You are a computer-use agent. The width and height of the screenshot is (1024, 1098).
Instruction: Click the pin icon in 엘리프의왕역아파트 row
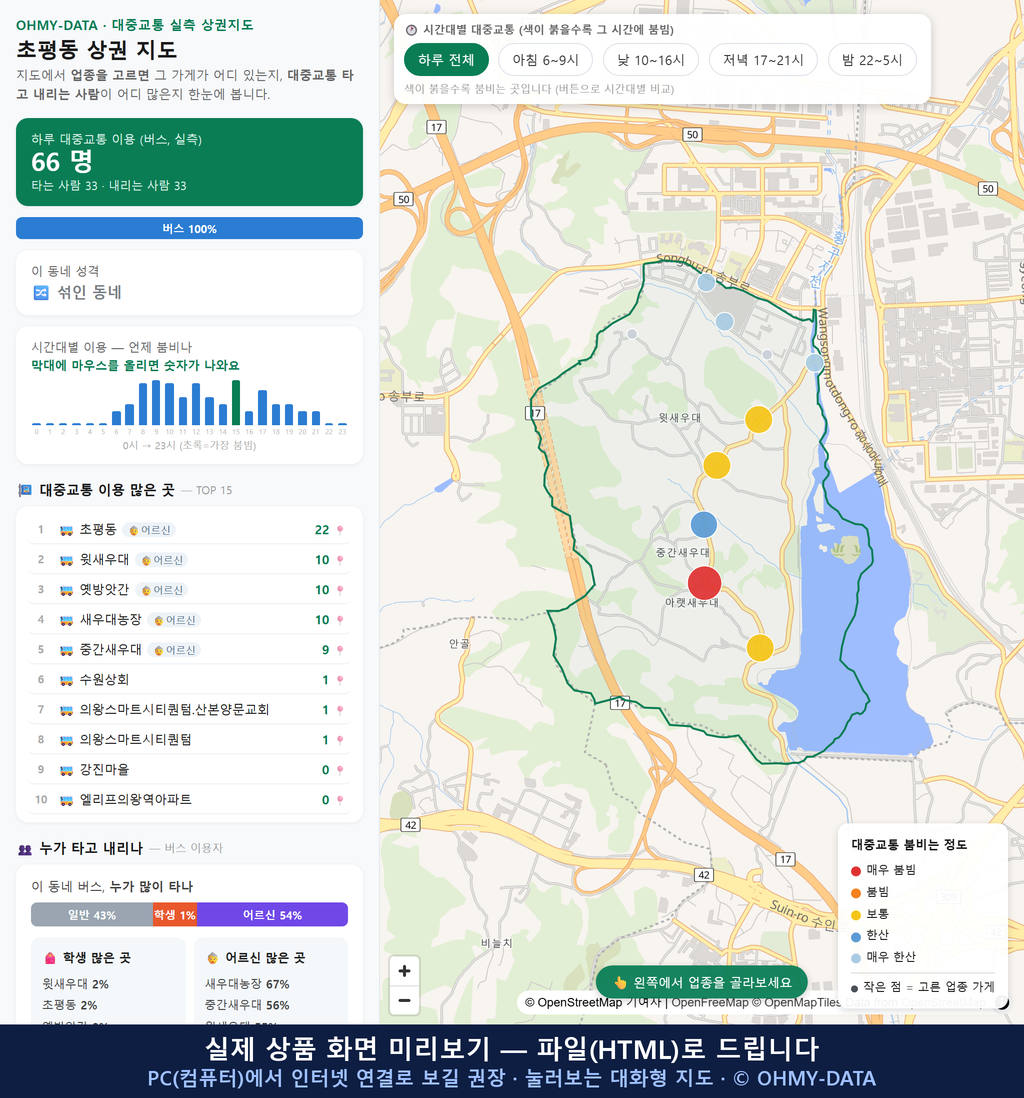[340, 800]
